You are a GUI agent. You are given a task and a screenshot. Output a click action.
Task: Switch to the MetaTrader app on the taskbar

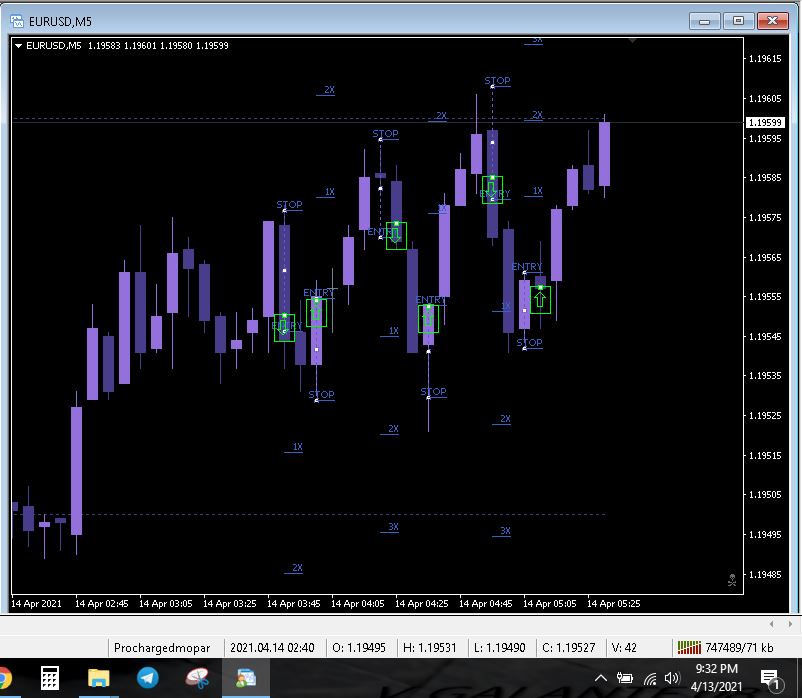click(x=246, y=679)
